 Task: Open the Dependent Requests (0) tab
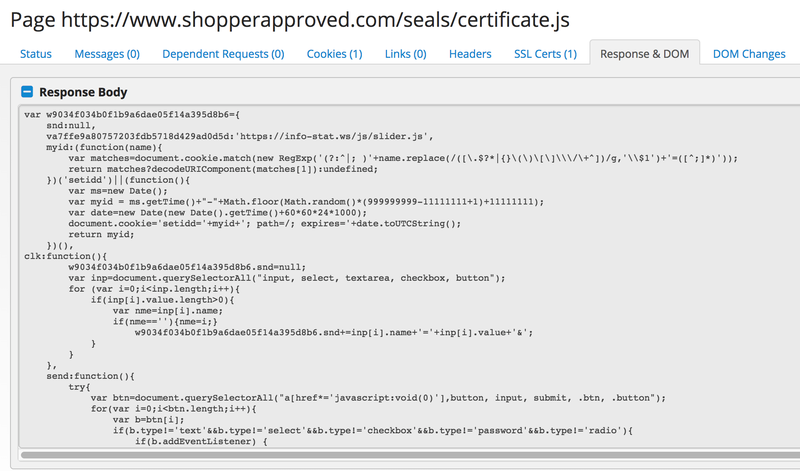(x=223, y=54)
